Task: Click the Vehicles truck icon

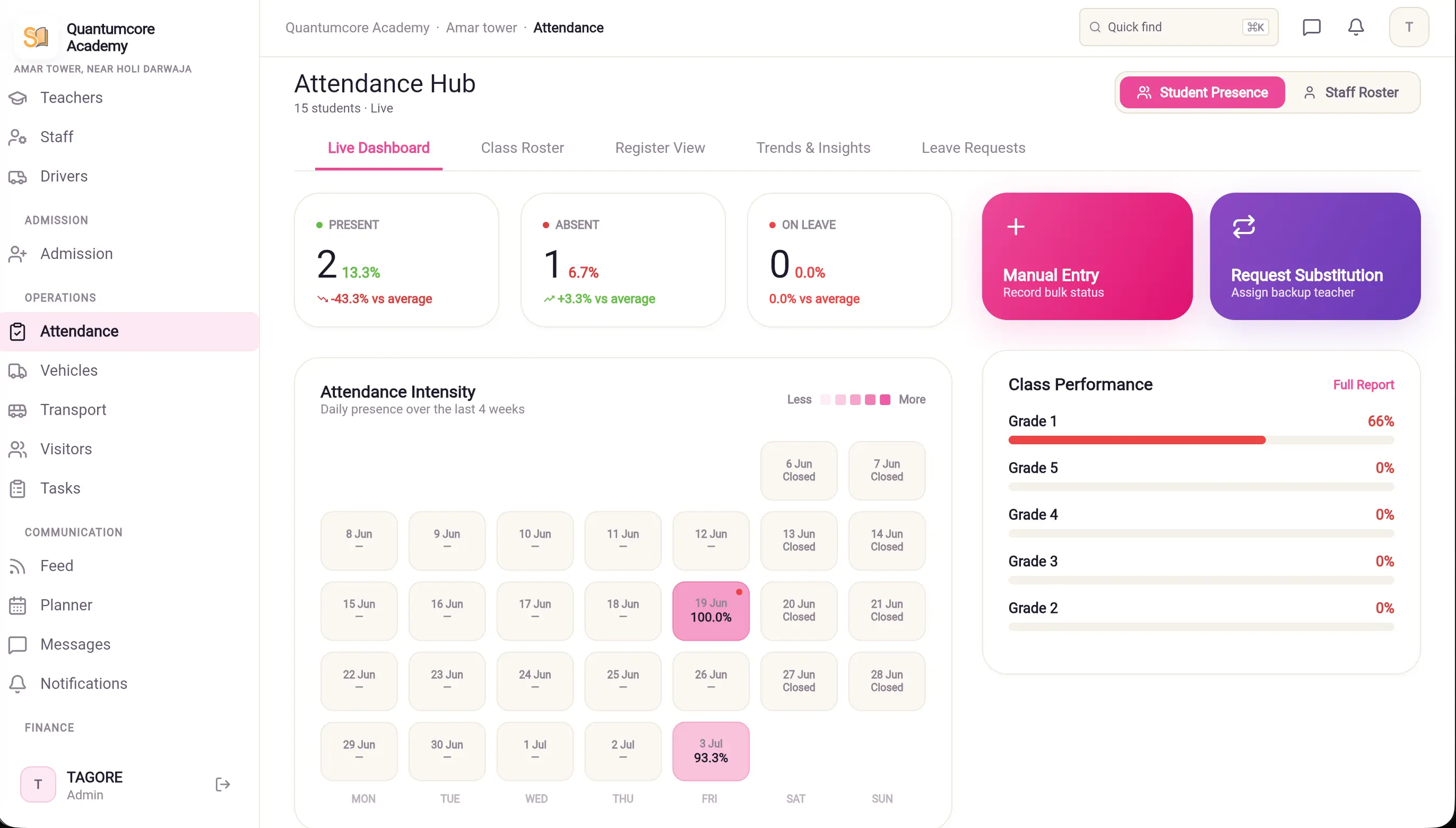Action: 18,371
